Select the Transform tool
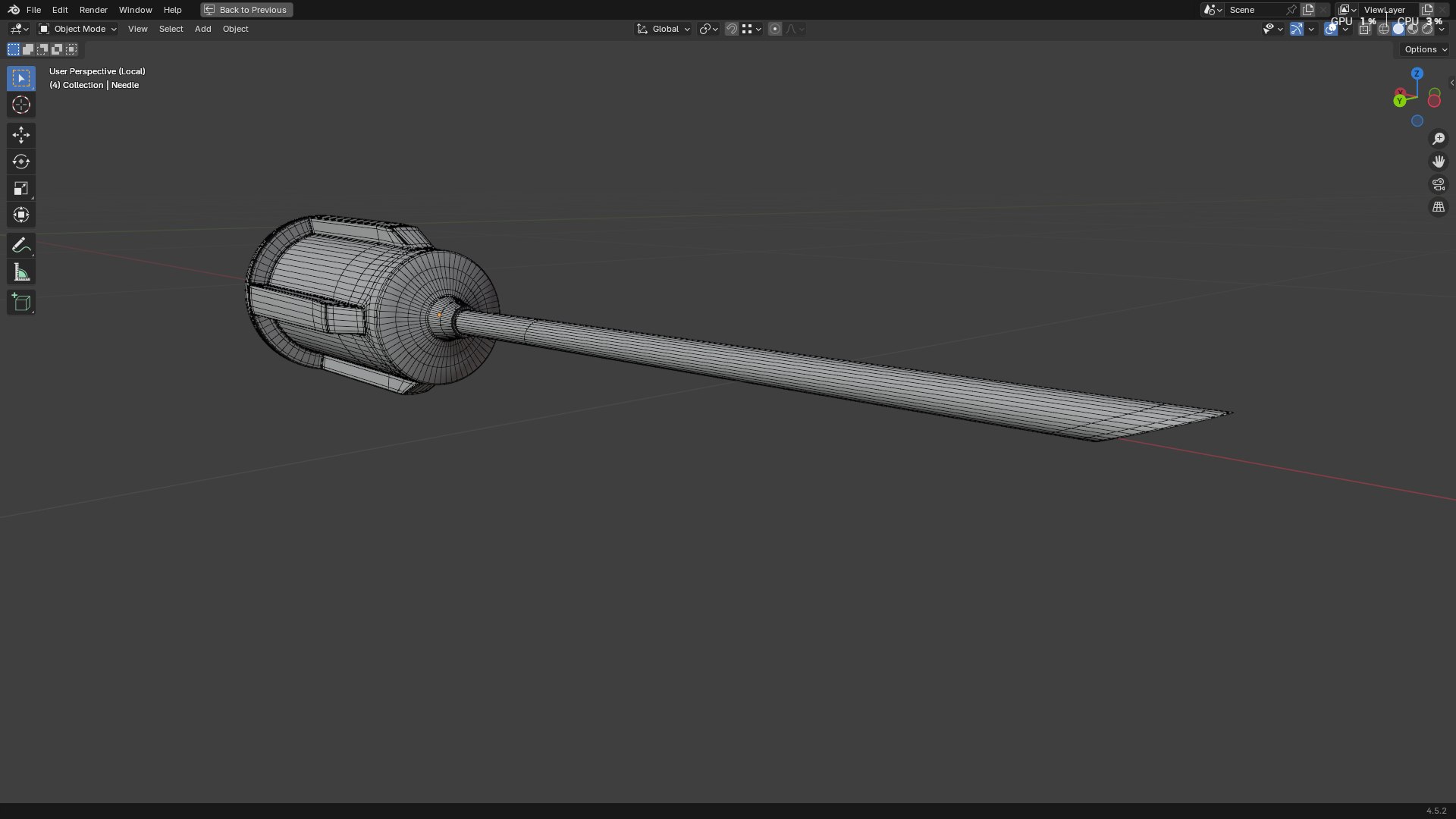 (x=21, y=215)
